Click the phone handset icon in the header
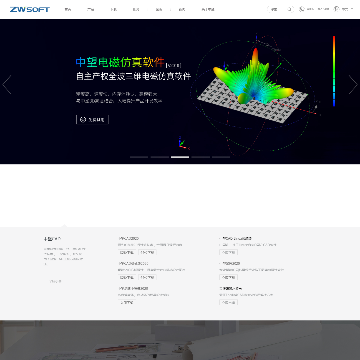This screenshot has height=360, width=360. click(302, 9)
